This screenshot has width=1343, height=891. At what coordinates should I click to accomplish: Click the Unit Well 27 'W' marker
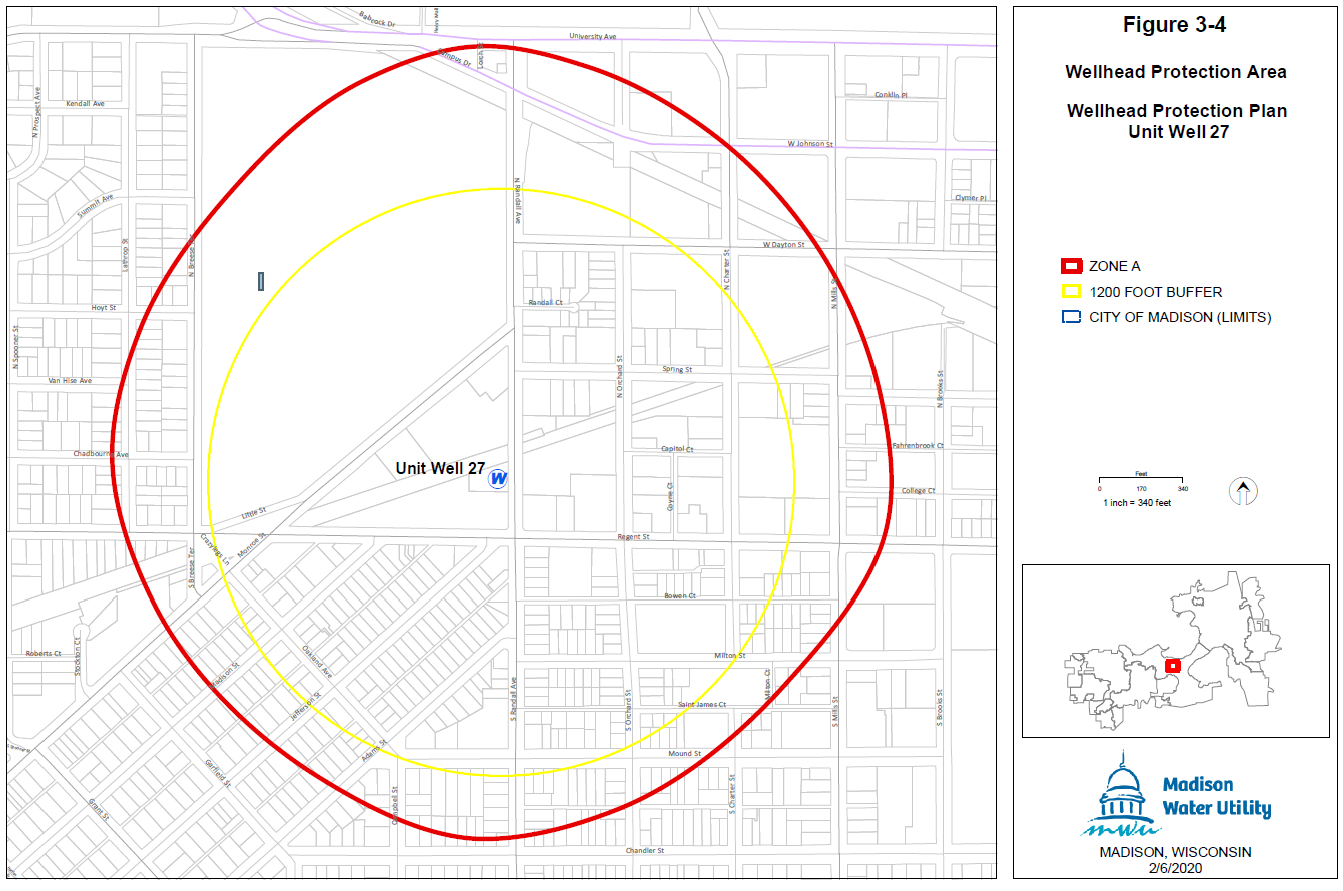coord(498,479)
